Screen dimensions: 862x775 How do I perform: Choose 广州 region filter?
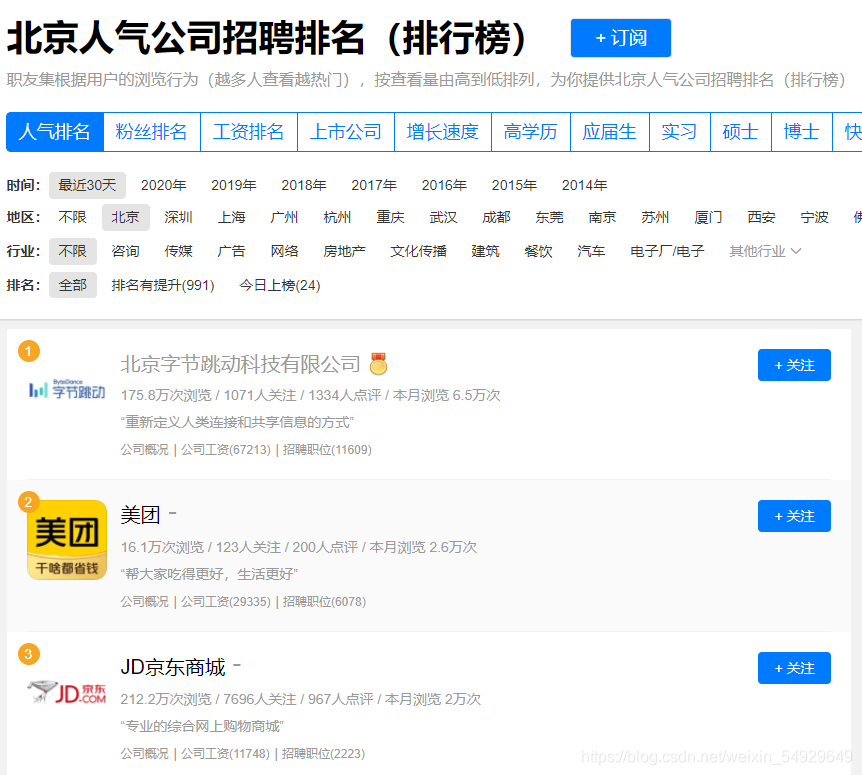pyautogui.click(x=284, y=217)
